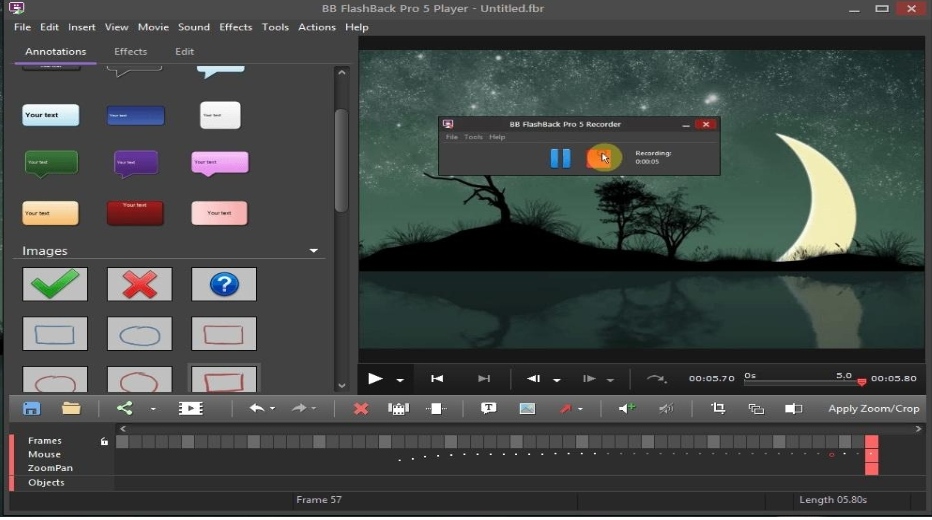Select the Annotations tab
Image resolution: width=932 pixels, height=520 pixels.
tap(55, 52)
